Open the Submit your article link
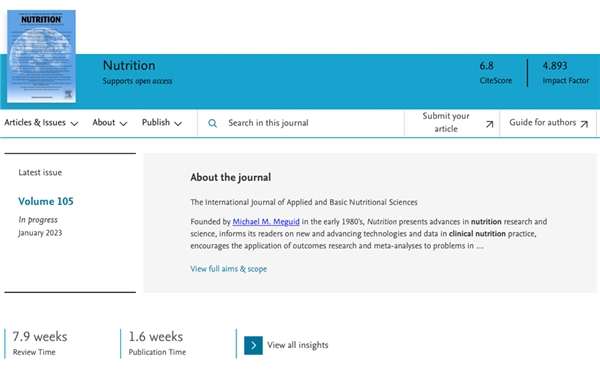 point(452,123)
